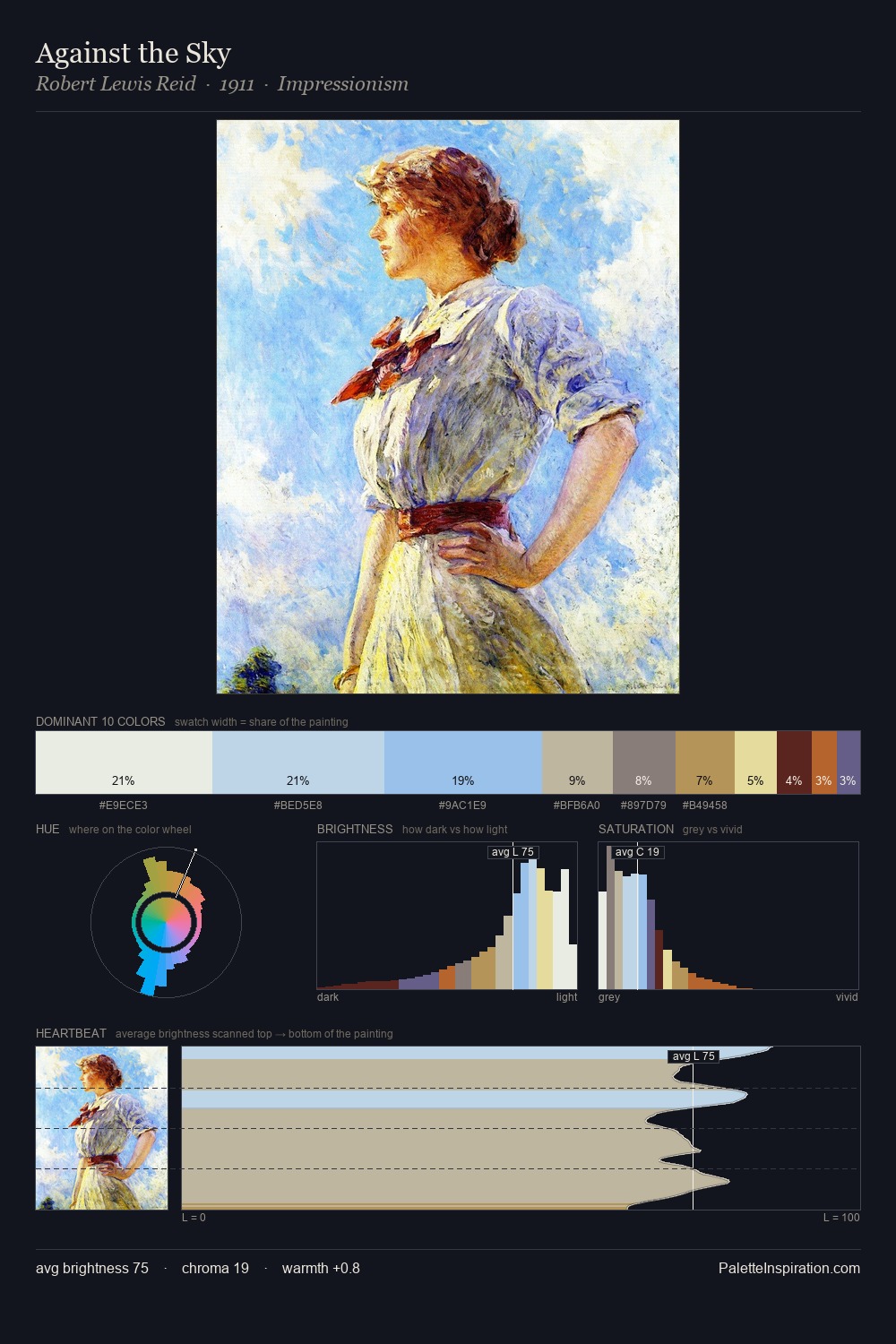
Task: Click the 'avg L 75' label in Brightness chart
Action: pos(513,852)
